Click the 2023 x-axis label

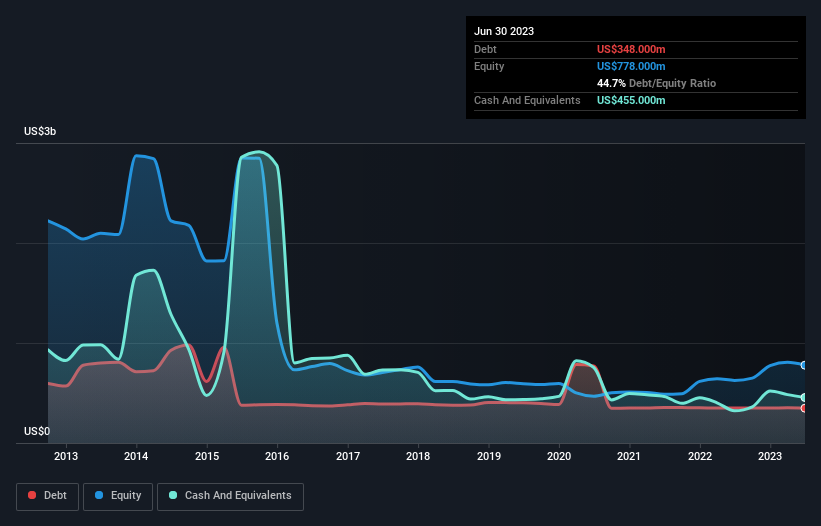pyautogui.click(x=770, y=456)
